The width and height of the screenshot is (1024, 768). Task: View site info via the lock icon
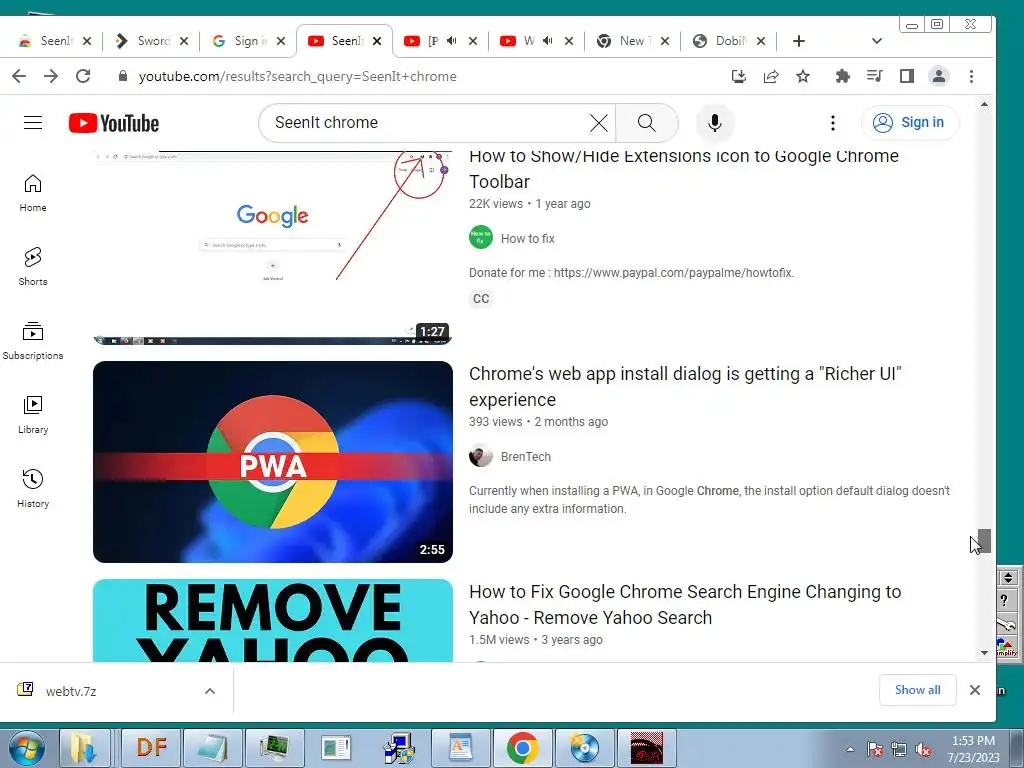coord(123,76)
